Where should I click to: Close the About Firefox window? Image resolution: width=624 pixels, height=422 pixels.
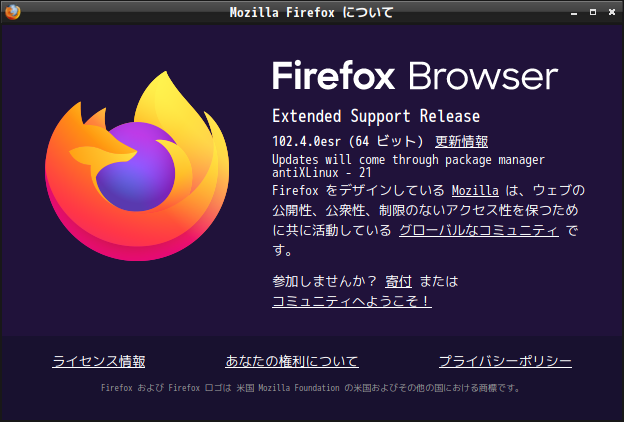(x=612, y=12)
